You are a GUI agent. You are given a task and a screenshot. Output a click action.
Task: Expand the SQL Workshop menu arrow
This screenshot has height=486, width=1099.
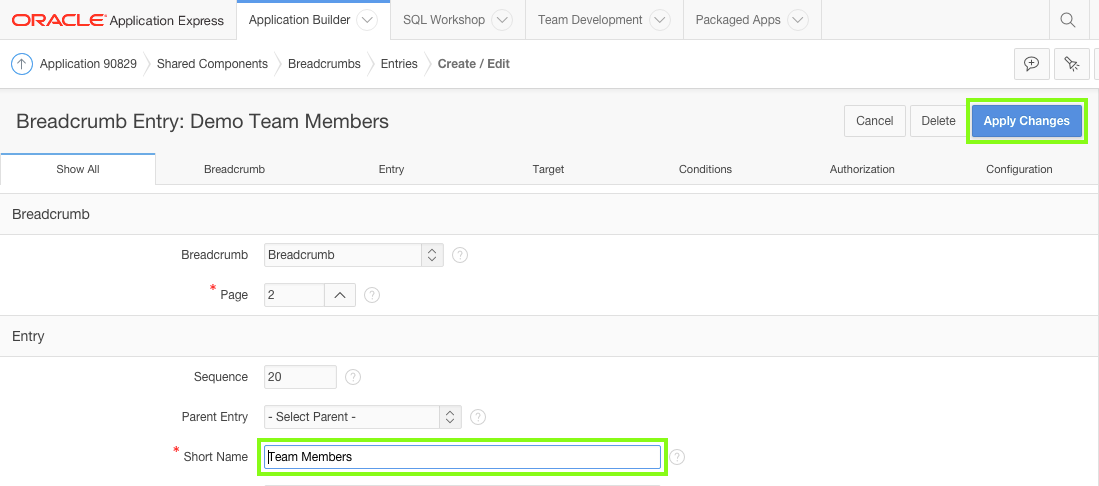[x=502, y=20]
